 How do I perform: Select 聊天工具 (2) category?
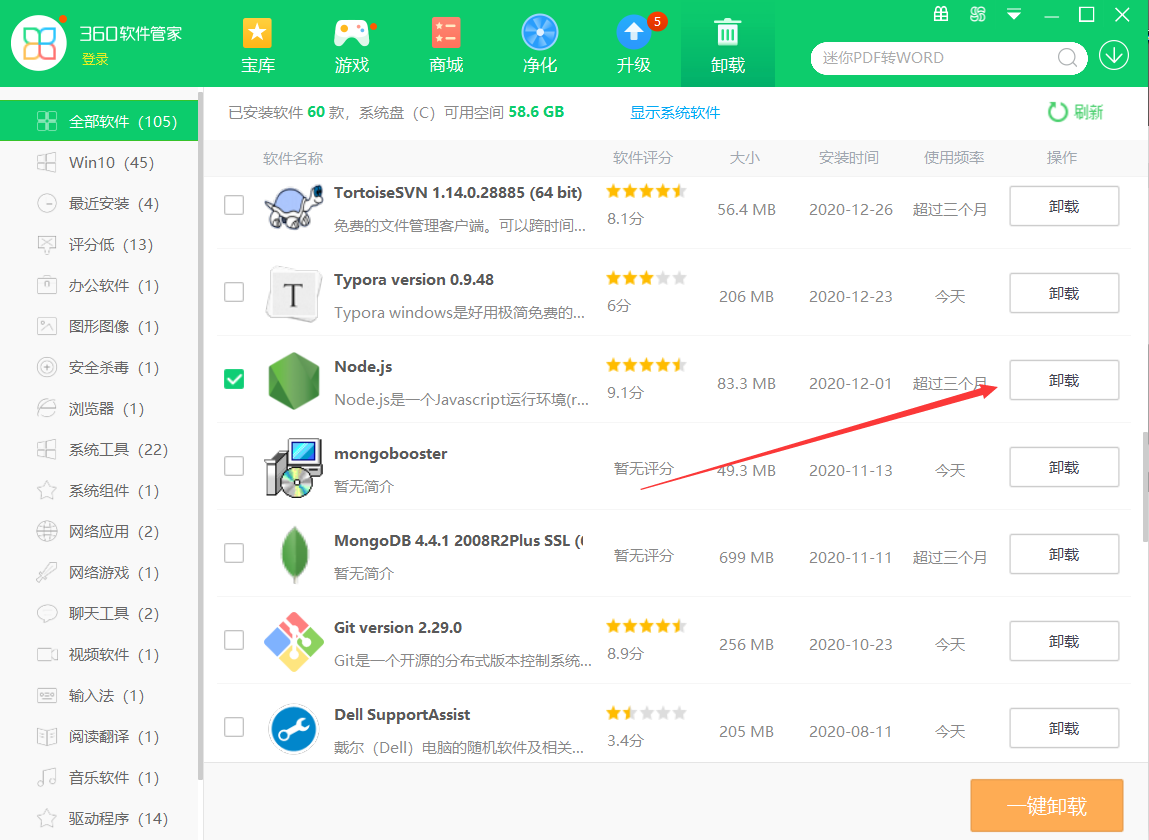click(x=99, y=614)
